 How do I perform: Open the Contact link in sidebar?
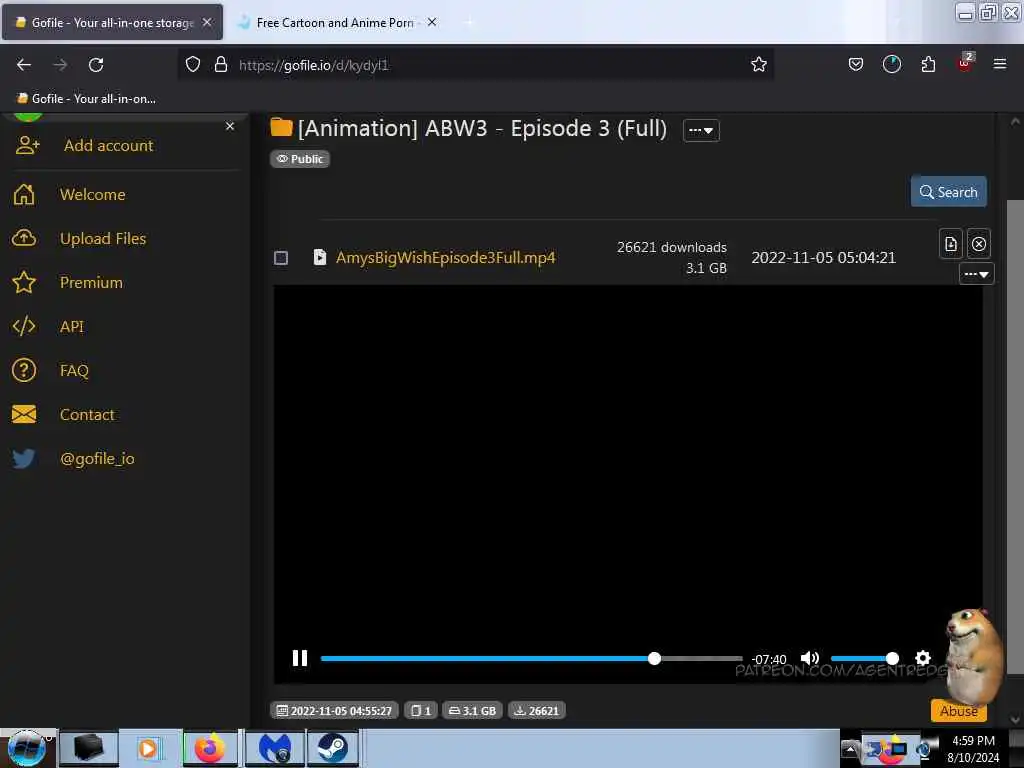click(x=87, y=414)
